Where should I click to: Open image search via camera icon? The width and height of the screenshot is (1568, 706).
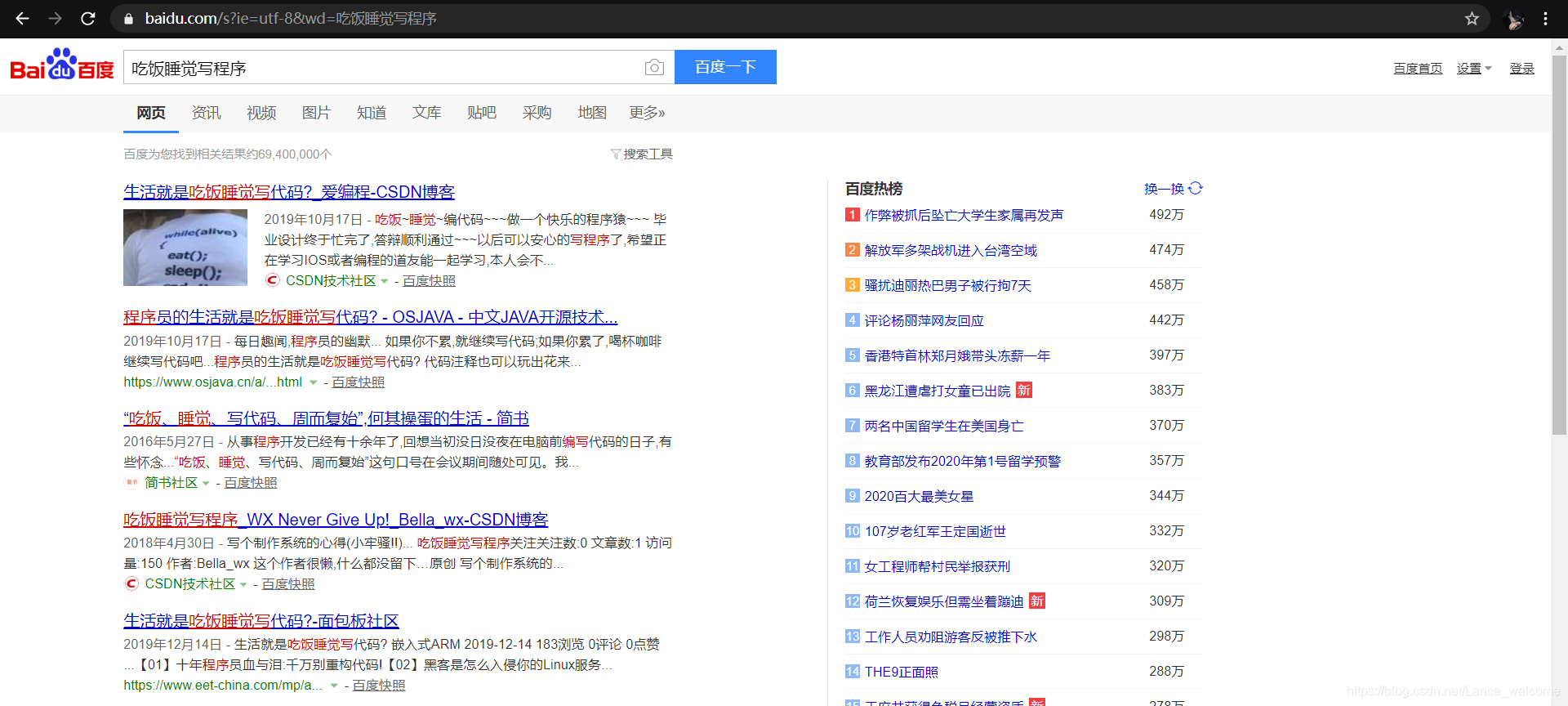(x=654, y=67)
